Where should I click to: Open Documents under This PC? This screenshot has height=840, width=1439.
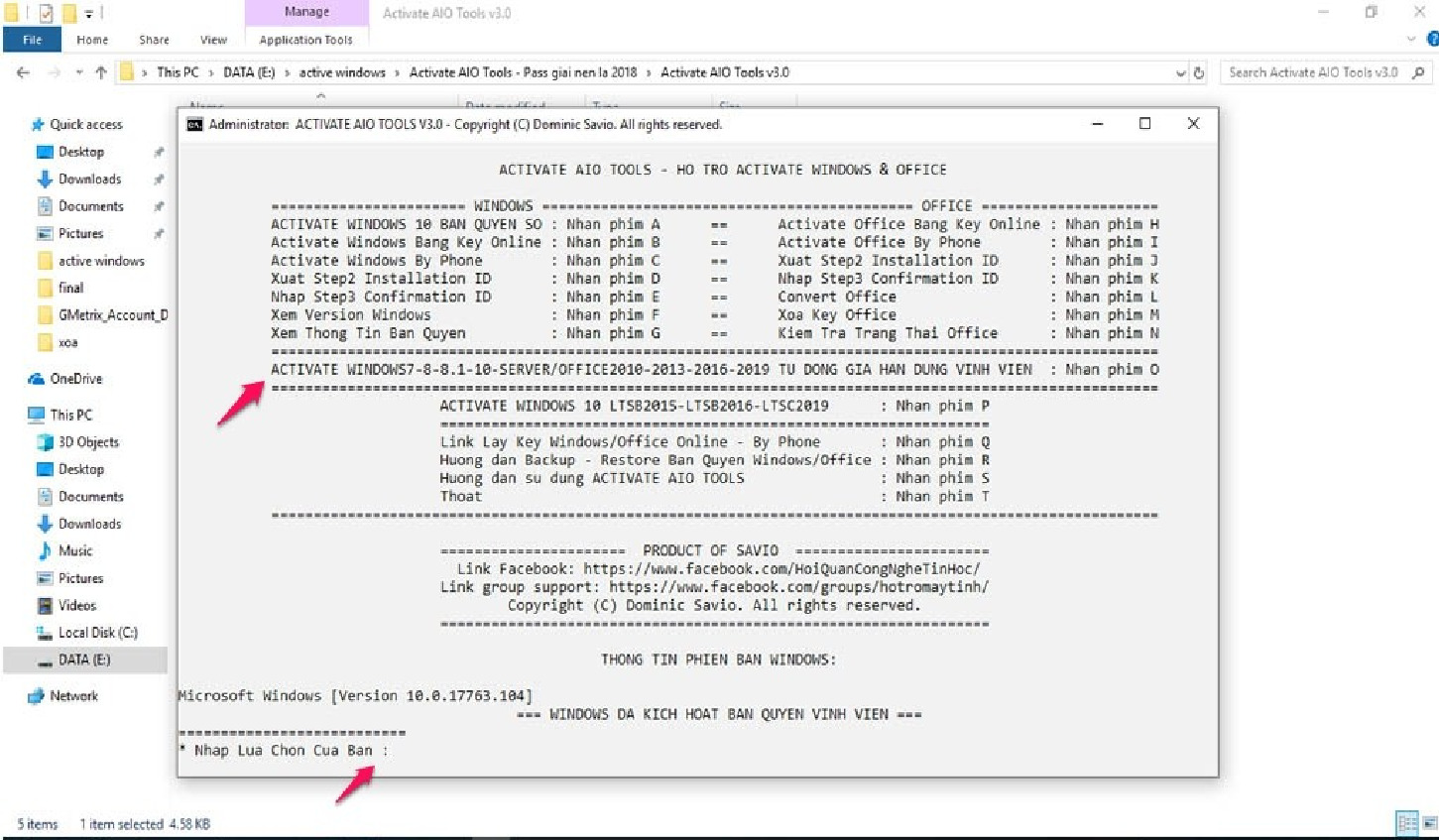91,497
